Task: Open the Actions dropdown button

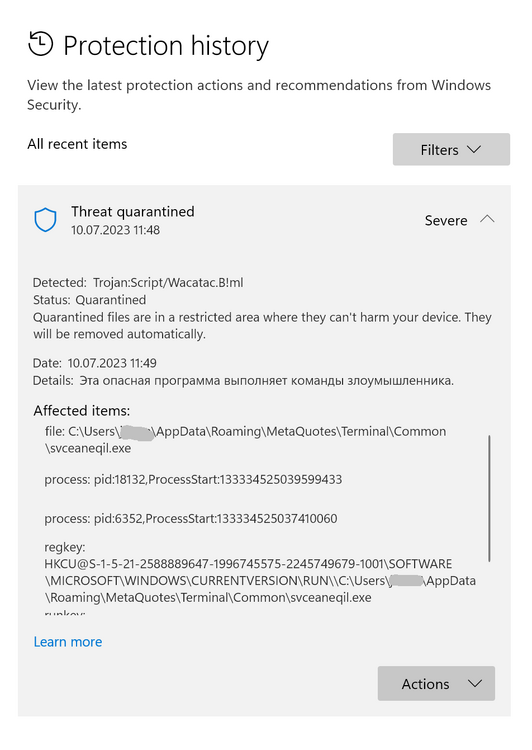Action: (436, 684)
